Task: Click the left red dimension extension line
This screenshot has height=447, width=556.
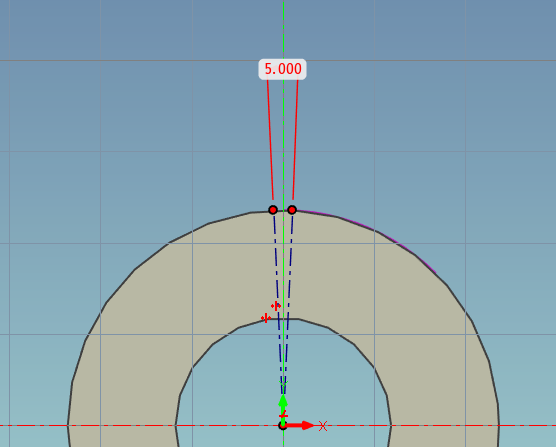Action: coord(270,140)
